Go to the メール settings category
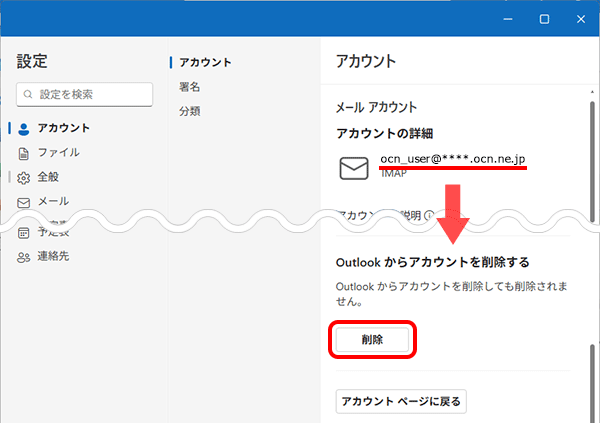This screenshot has width=600, height=423. [53, 201]
